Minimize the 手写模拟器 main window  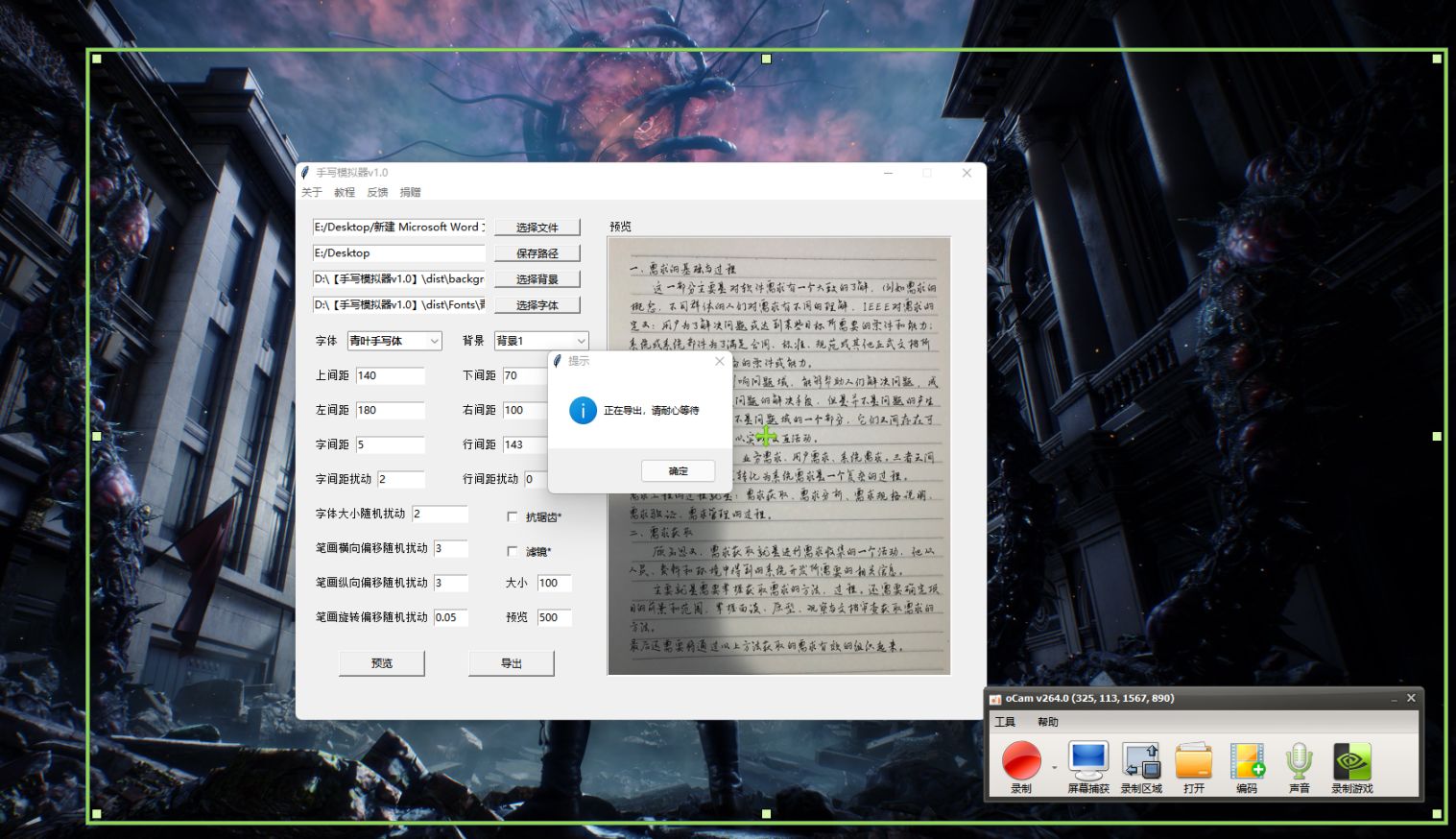coord(889,173)
